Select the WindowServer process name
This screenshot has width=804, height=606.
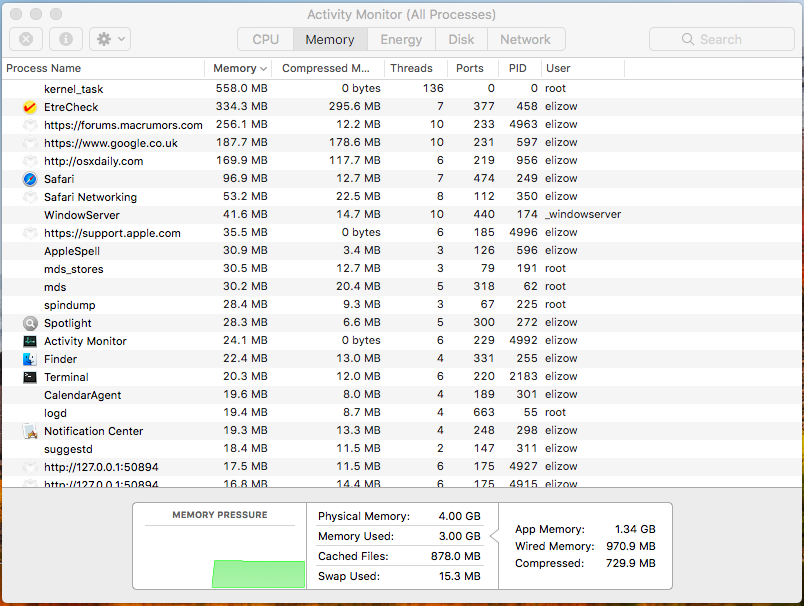82,215
